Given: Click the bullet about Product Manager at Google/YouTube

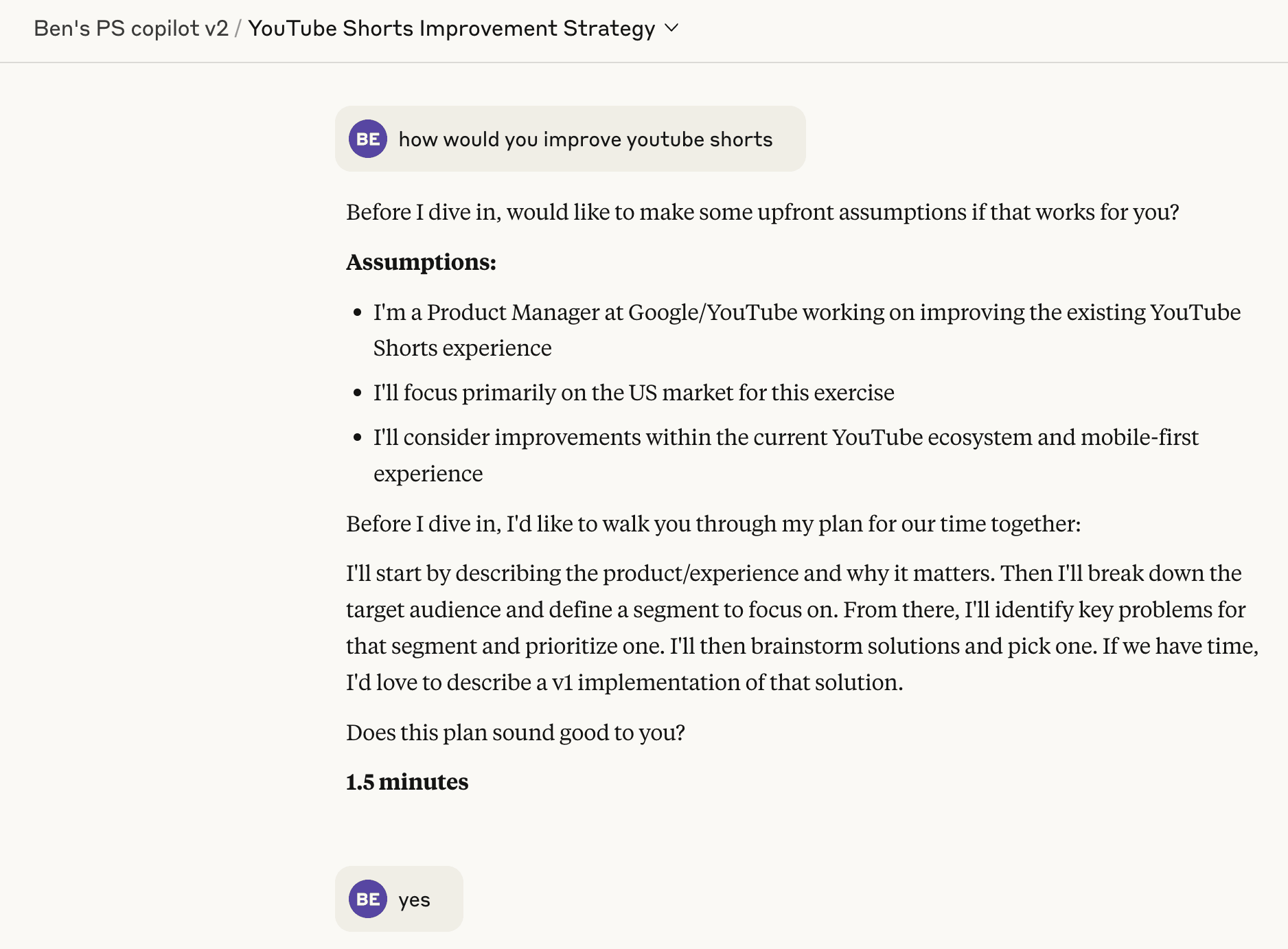Looking at the screenshot, I should 807,330.
